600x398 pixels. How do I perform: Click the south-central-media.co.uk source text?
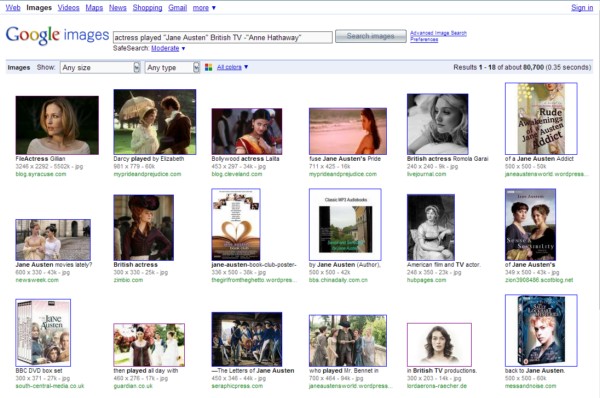[x=50, y=386]
